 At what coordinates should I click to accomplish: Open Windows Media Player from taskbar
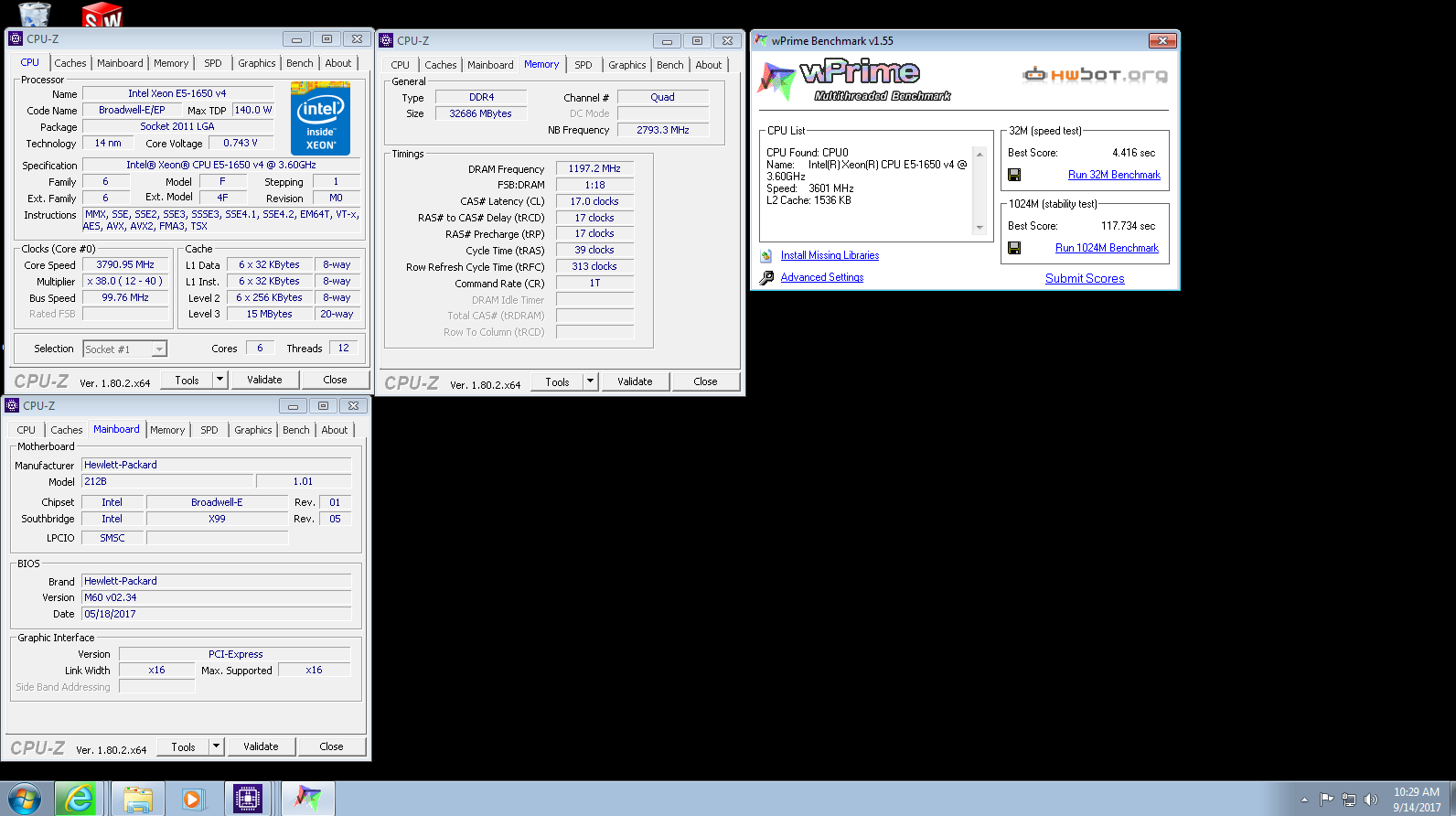click(x=192, y=799)
